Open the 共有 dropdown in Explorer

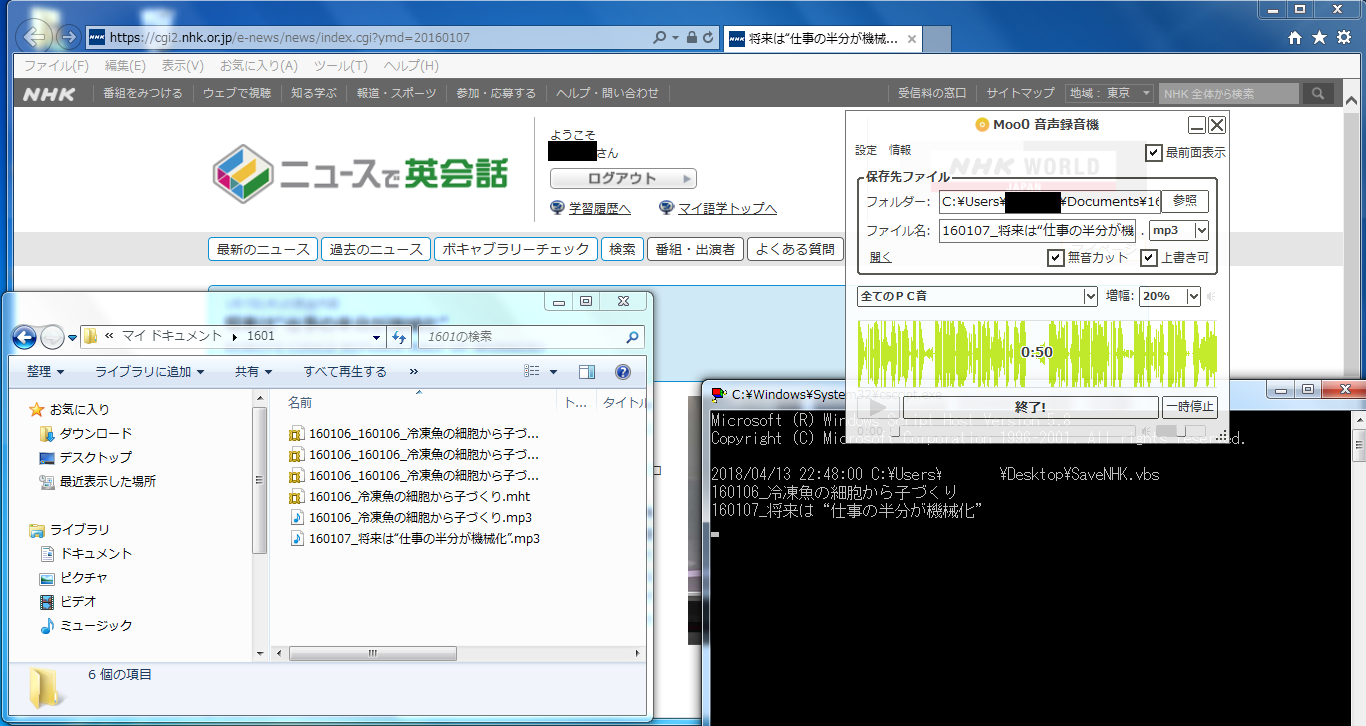coord(253,371)
